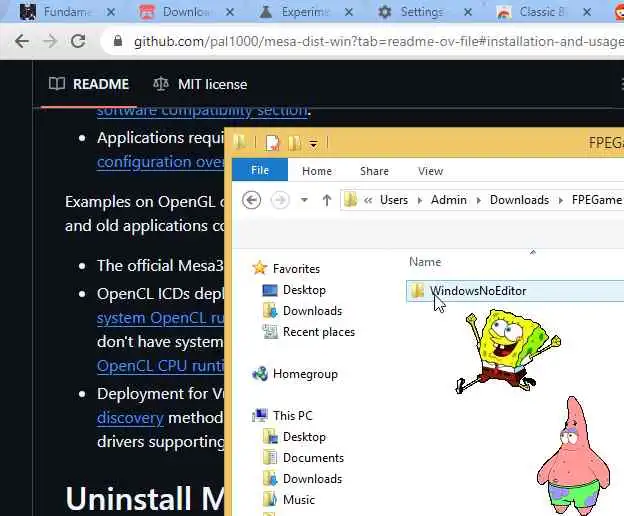The width and height of the screenshot is (624, 516).
Task: Go back in File Explorer
Action: (x=252, y=200)
